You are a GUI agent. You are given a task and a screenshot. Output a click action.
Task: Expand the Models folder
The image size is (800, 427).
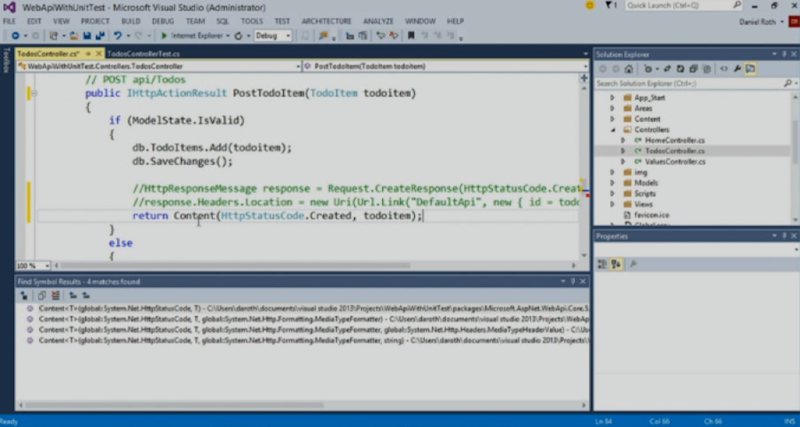(612, 183)
